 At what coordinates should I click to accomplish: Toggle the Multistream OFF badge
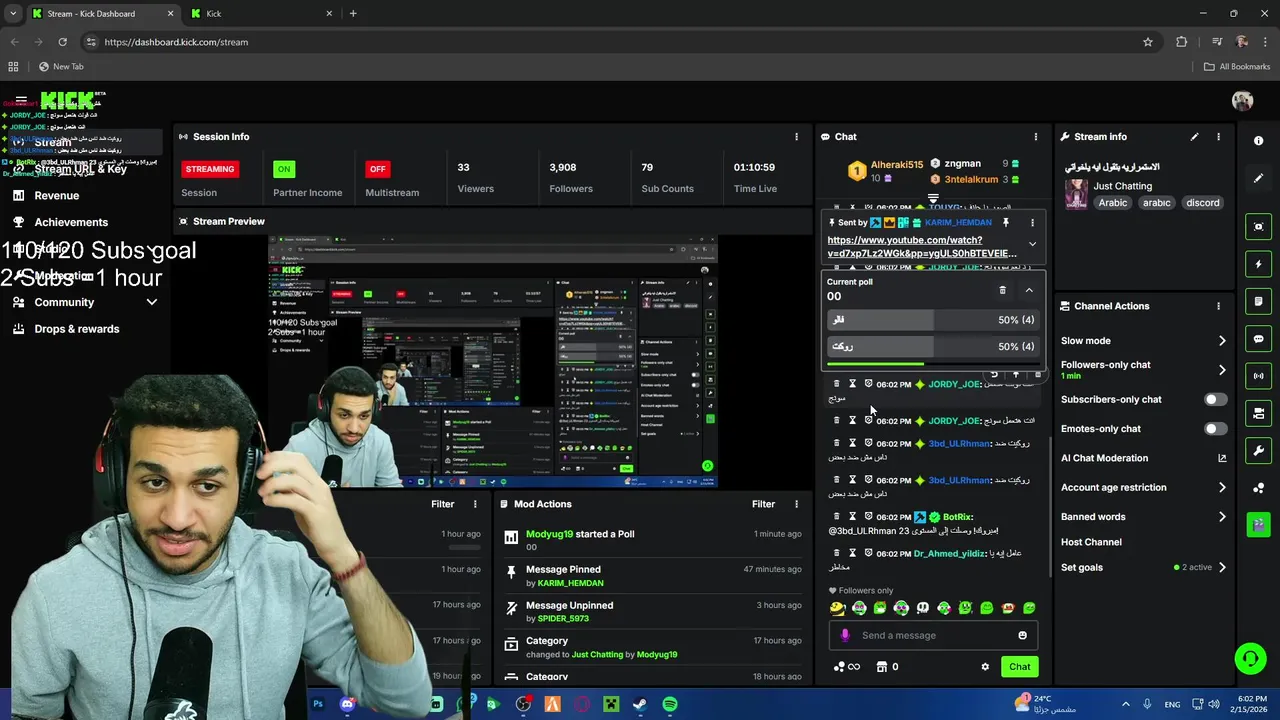pyautogui.click(x=377, y=169)
